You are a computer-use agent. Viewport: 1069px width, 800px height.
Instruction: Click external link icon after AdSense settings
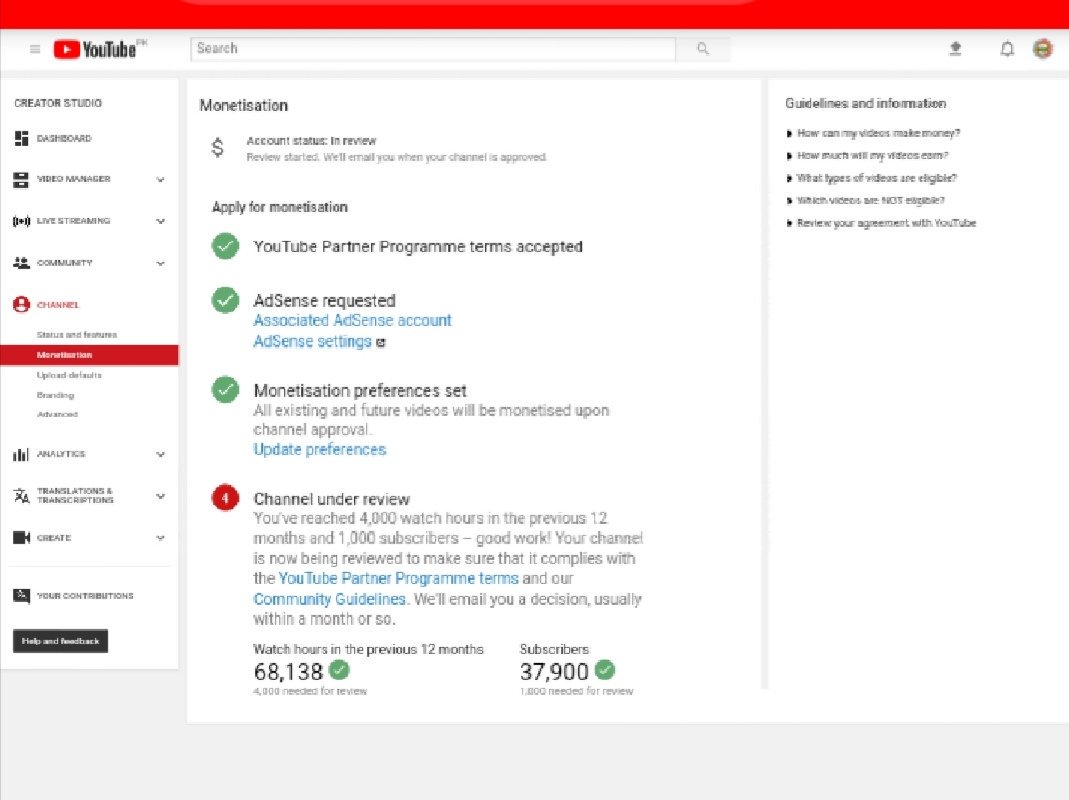380,342
